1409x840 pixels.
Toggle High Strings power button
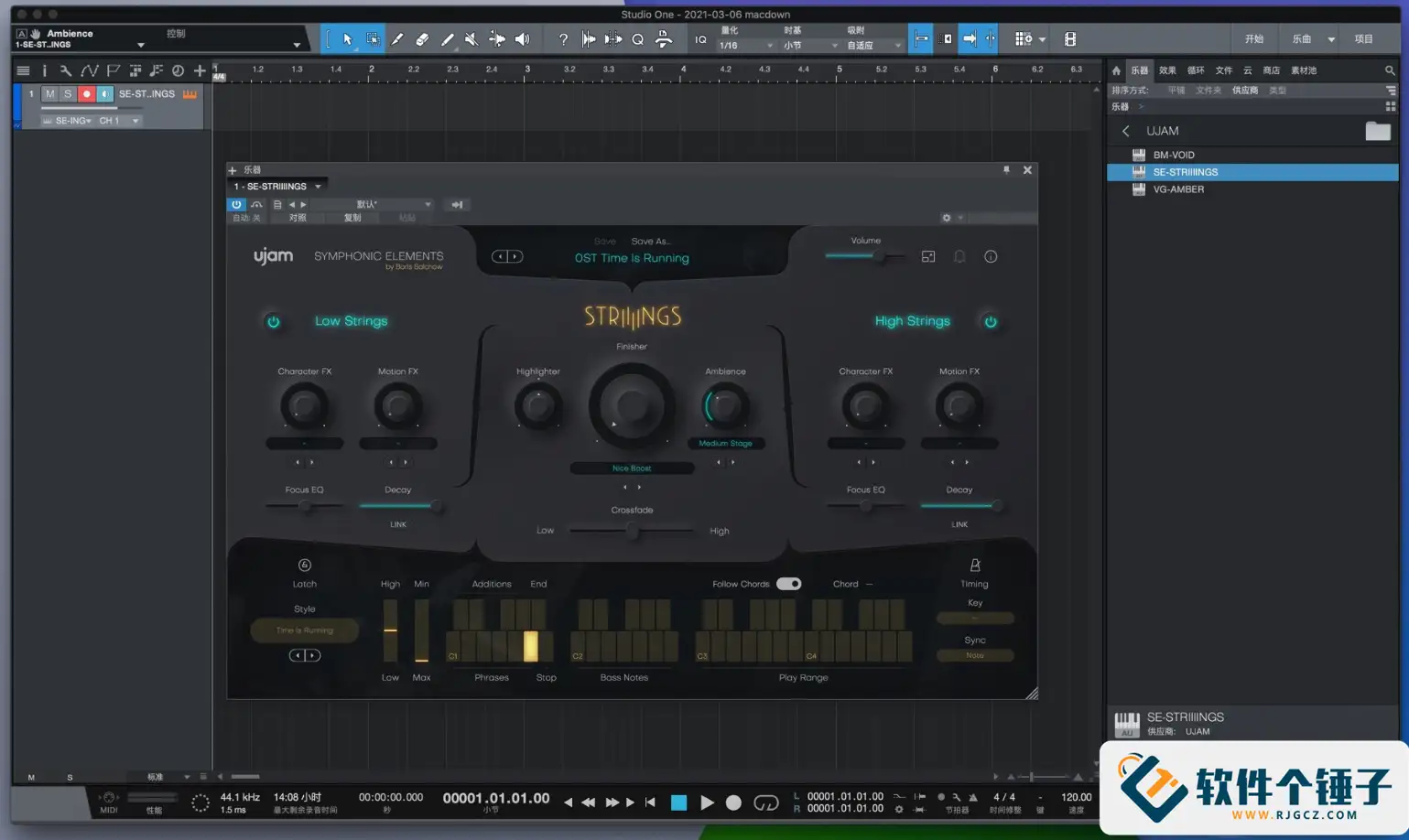991,321
